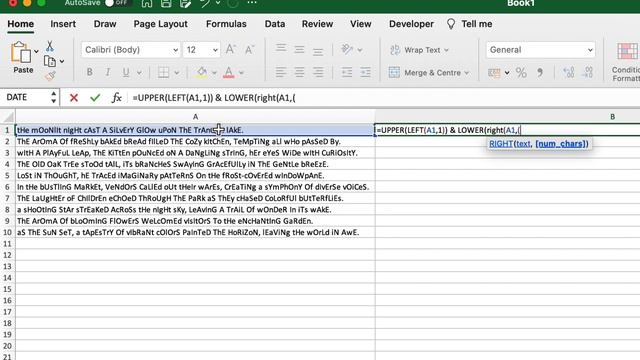Viewport: 640px width, 360px height.
Task: Centre text horizontally
Action: pos(299,73)
